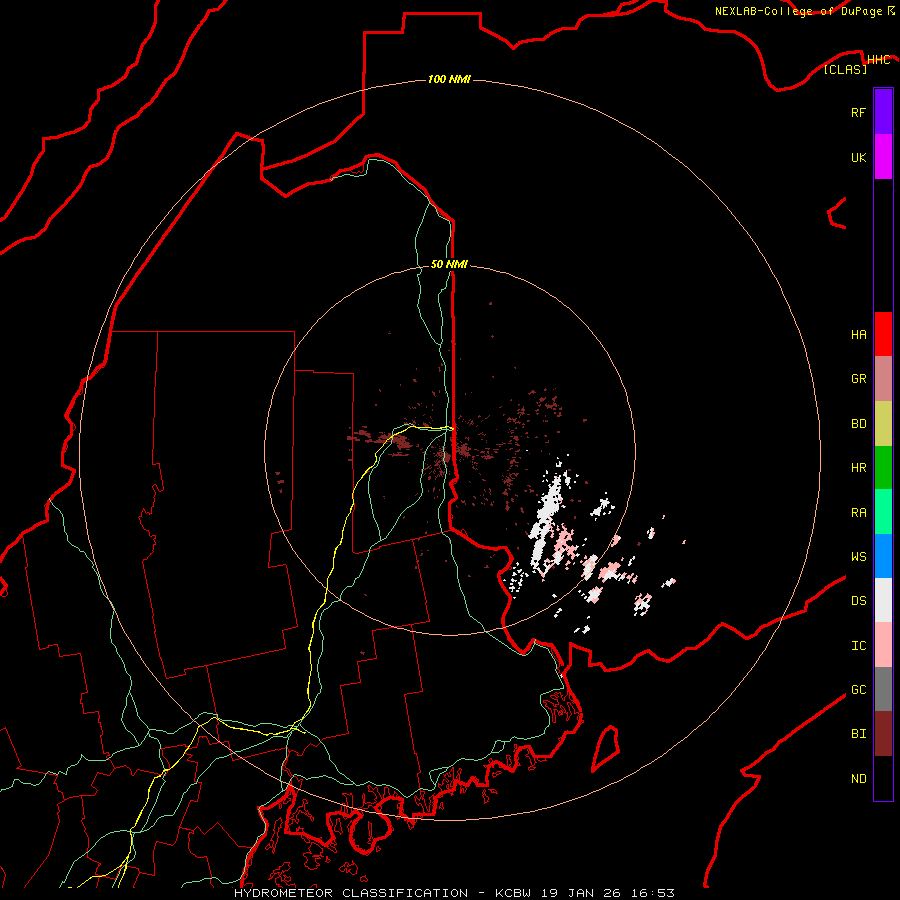Select the DS white legend swatch

coord(883,600)
